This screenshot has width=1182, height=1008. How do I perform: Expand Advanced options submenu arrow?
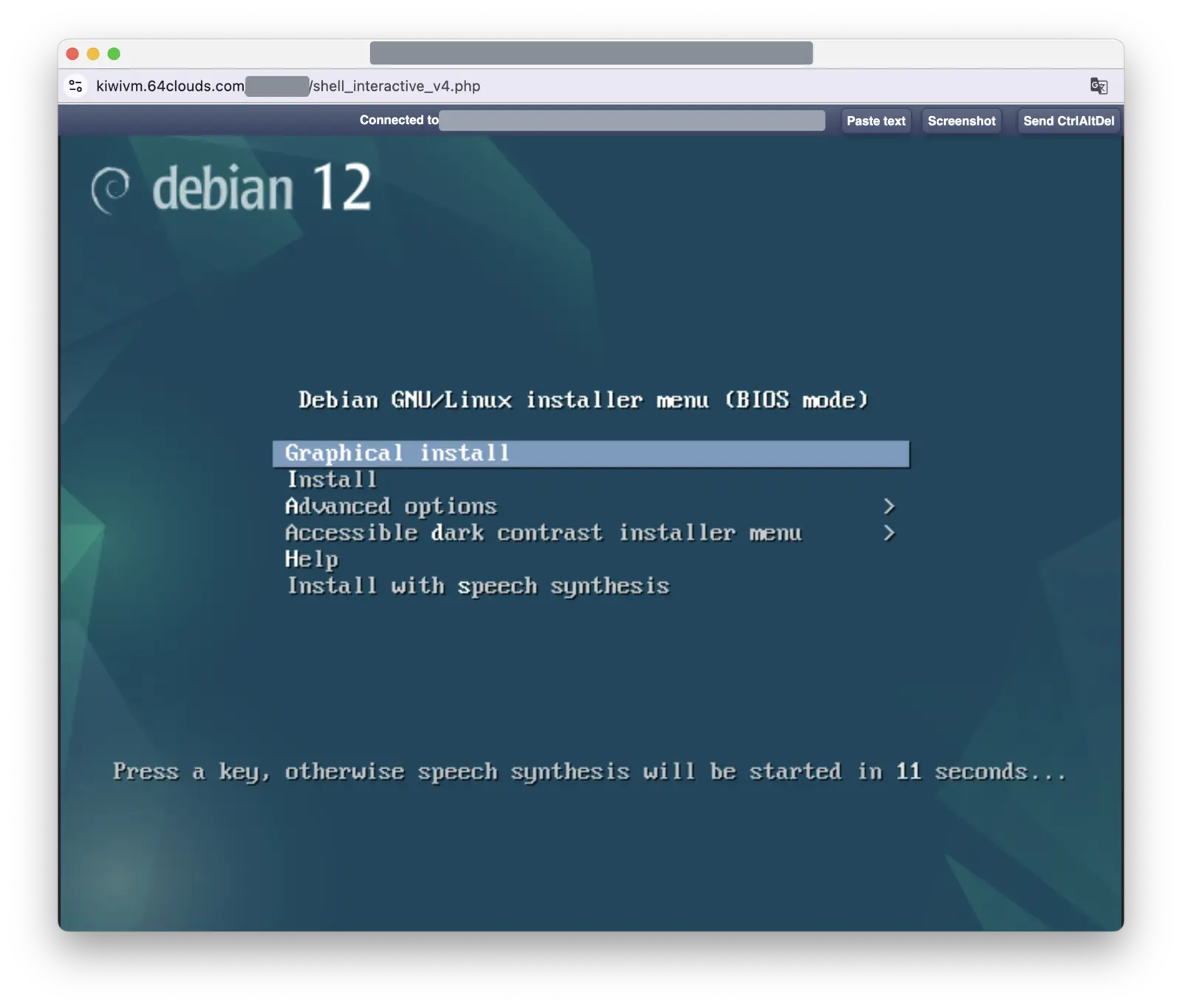pos(889,507)
